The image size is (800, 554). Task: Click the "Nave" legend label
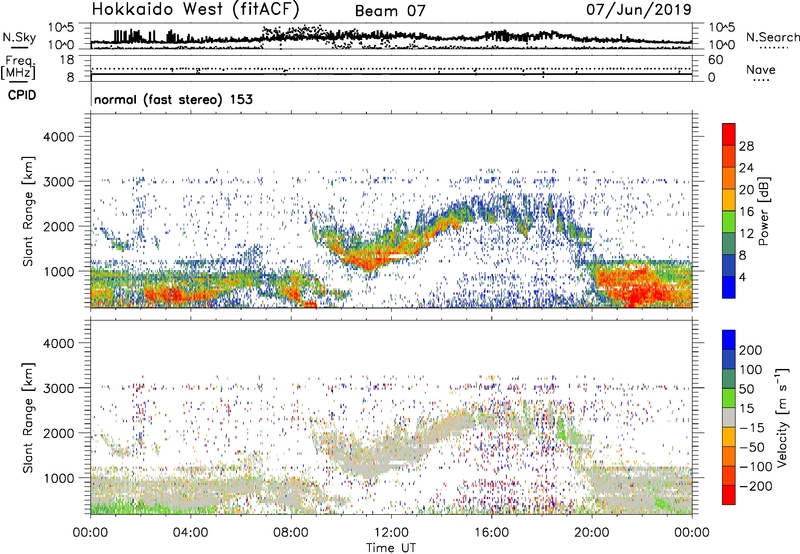[760, 70]
